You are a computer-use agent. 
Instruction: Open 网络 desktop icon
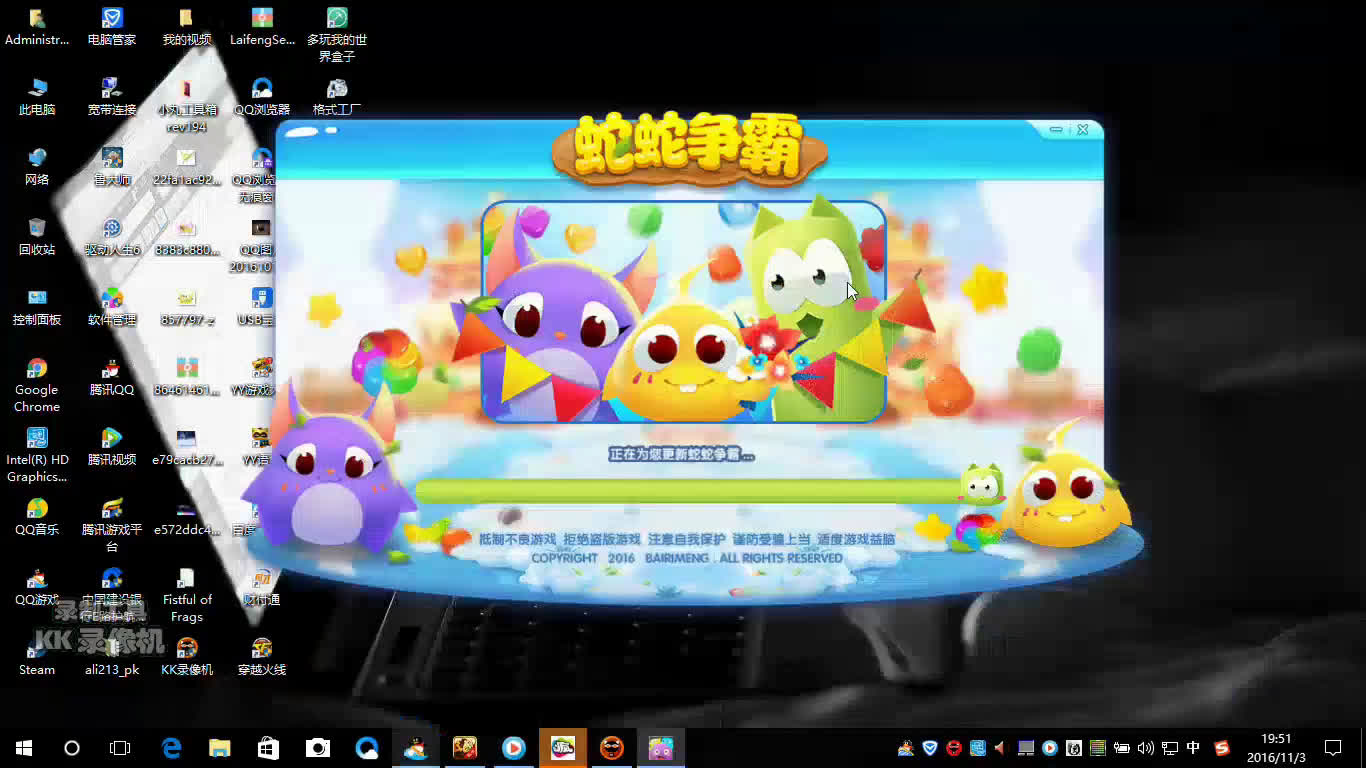37,168
